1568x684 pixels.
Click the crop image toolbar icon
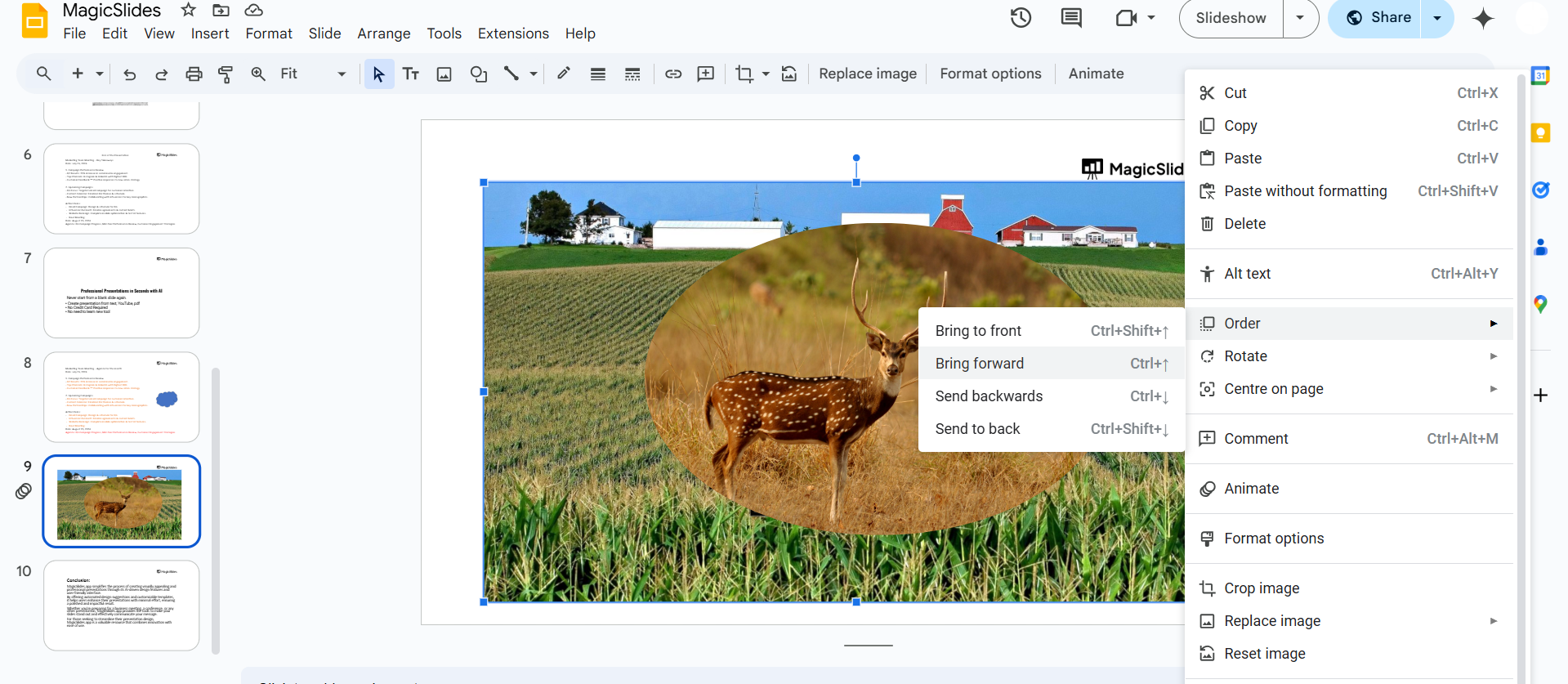click(x=744, y=74)
